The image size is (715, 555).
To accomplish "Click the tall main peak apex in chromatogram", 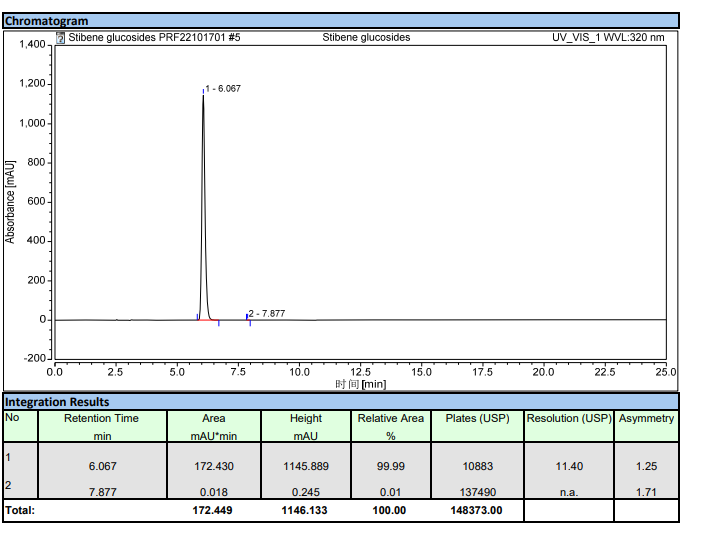I will pos(203,95).
